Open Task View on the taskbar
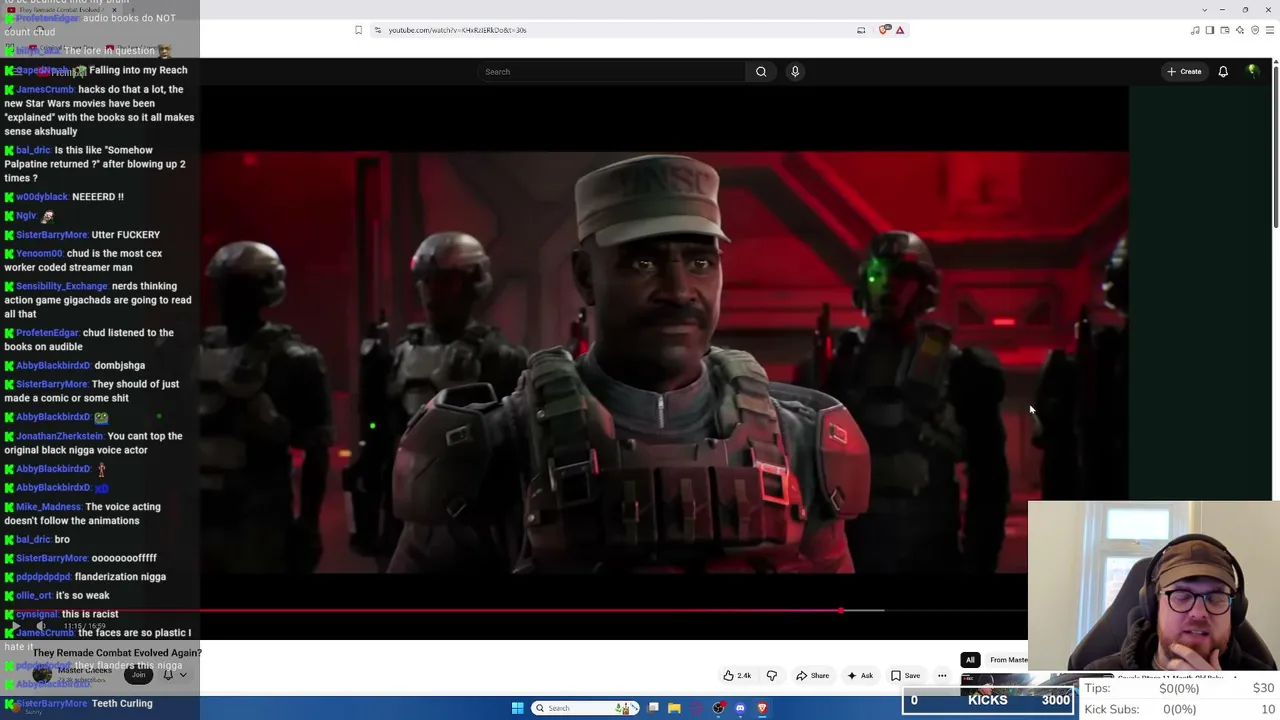The width and height of the screenshot is (1280, 720). pyautogui.click(x=653, y=708)
